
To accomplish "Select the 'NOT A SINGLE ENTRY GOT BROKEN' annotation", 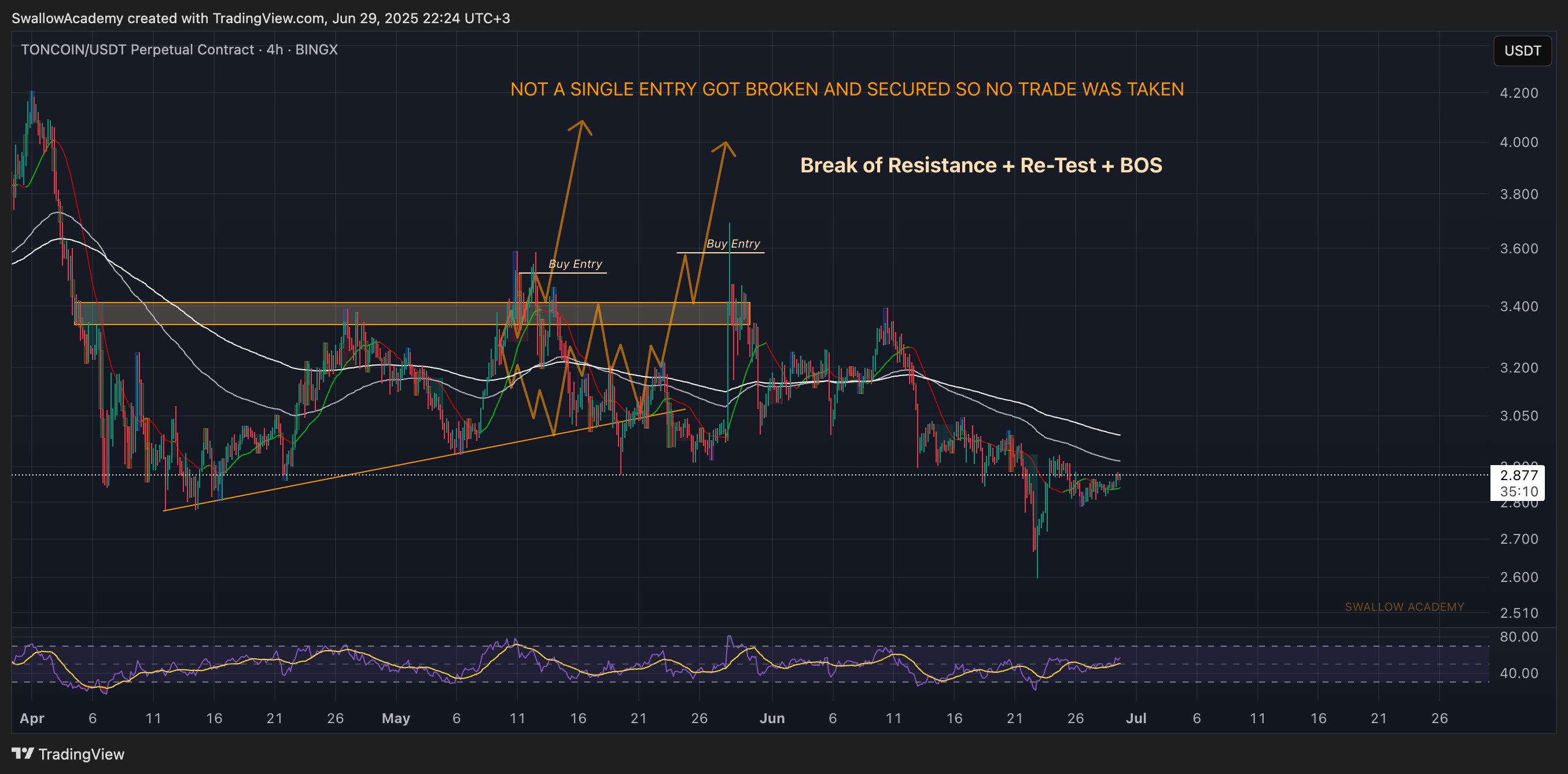I will point(846,90).
